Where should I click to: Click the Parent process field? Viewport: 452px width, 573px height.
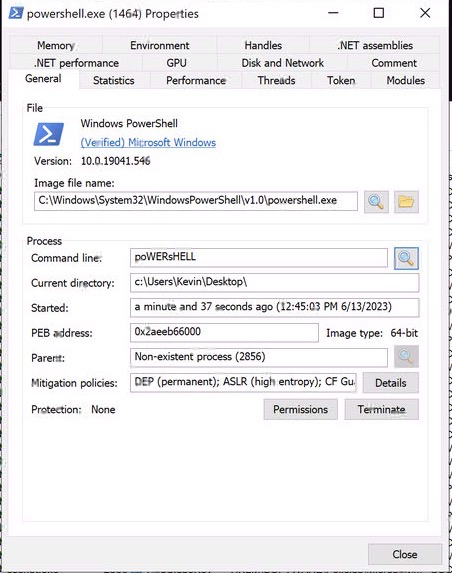tap(259, 357)
